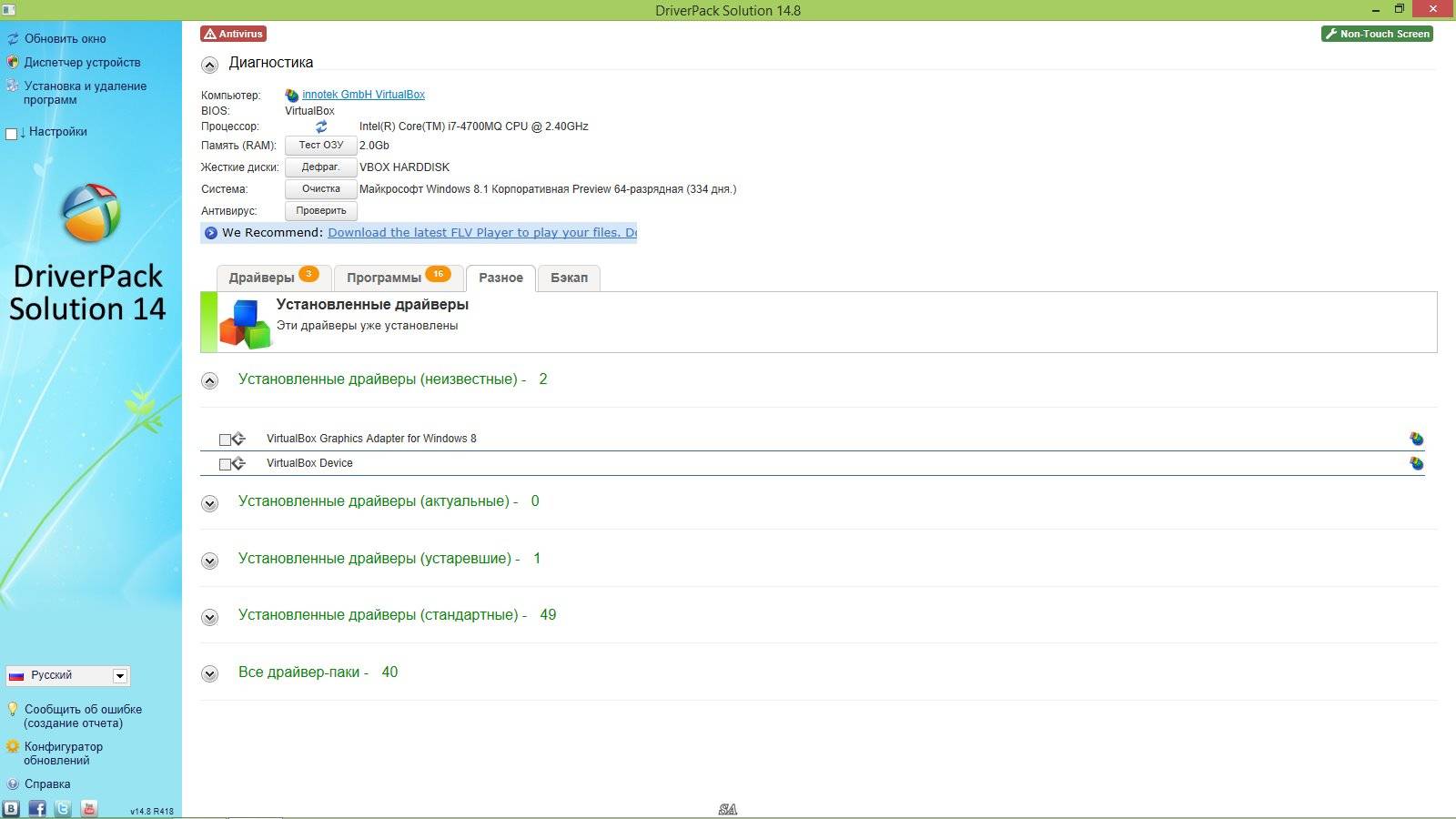Switch to the Драйверы tab

[x=273, y=278]
